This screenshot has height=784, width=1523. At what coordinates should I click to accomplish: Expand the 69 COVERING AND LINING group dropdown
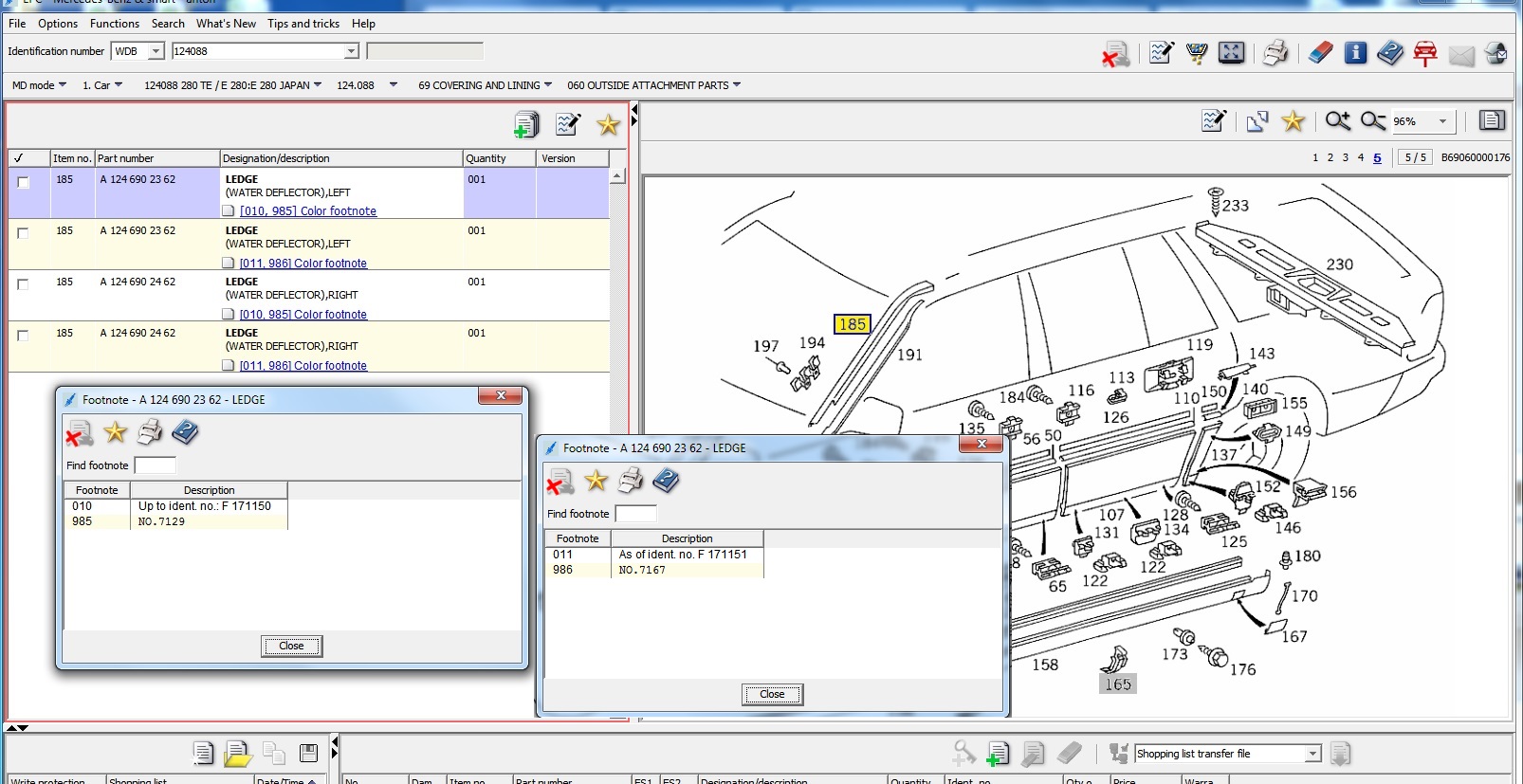[x=548, y=85]
